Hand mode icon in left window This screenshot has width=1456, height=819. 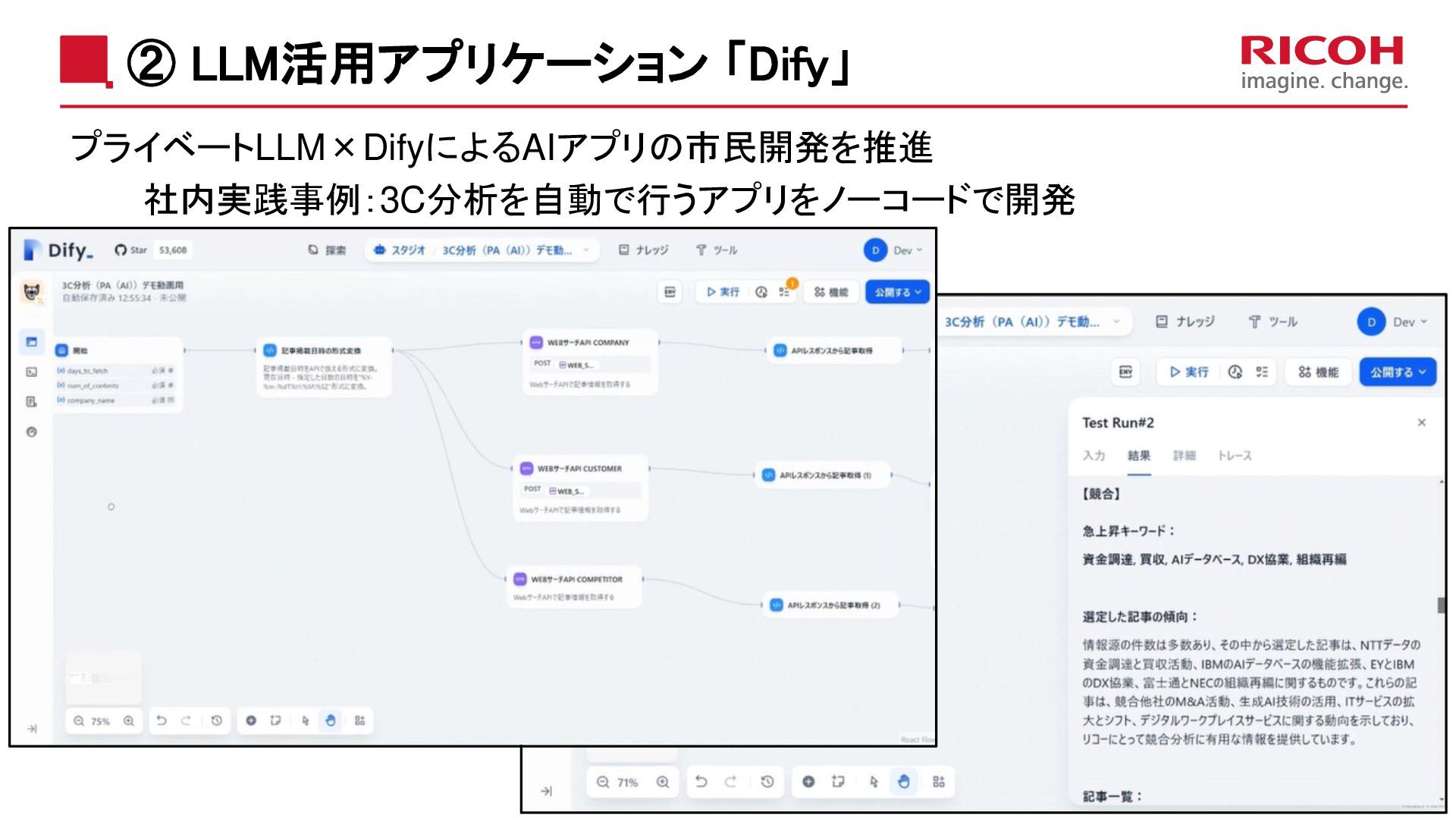tap(331, 720)
